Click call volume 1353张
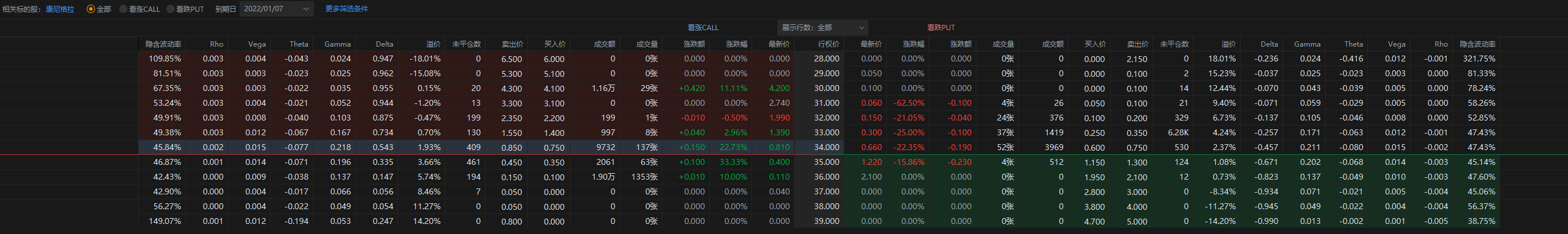The image size is (1568, 234). [645, 177]
